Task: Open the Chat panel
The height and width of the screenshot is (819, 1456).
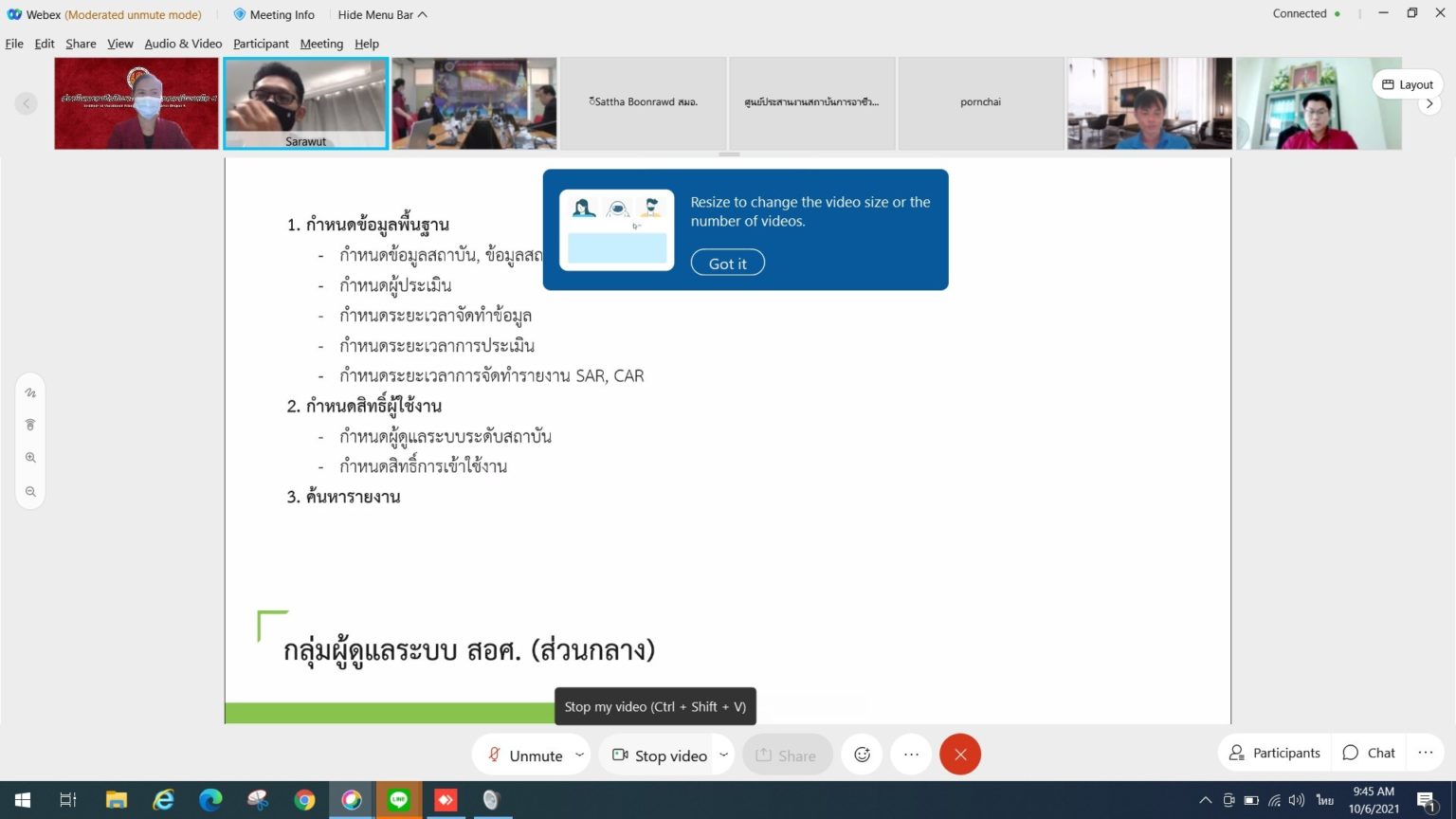Action: [x=1369, y=753]
